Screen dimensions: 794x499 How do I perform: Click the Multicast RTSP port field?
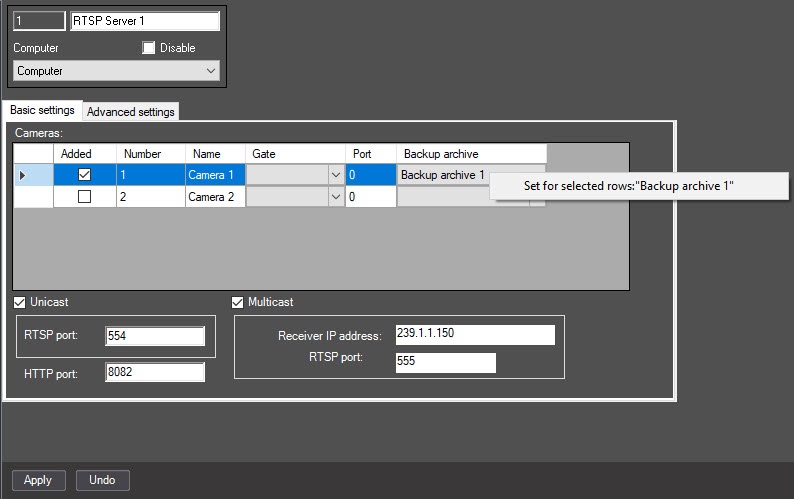(446, 362)
